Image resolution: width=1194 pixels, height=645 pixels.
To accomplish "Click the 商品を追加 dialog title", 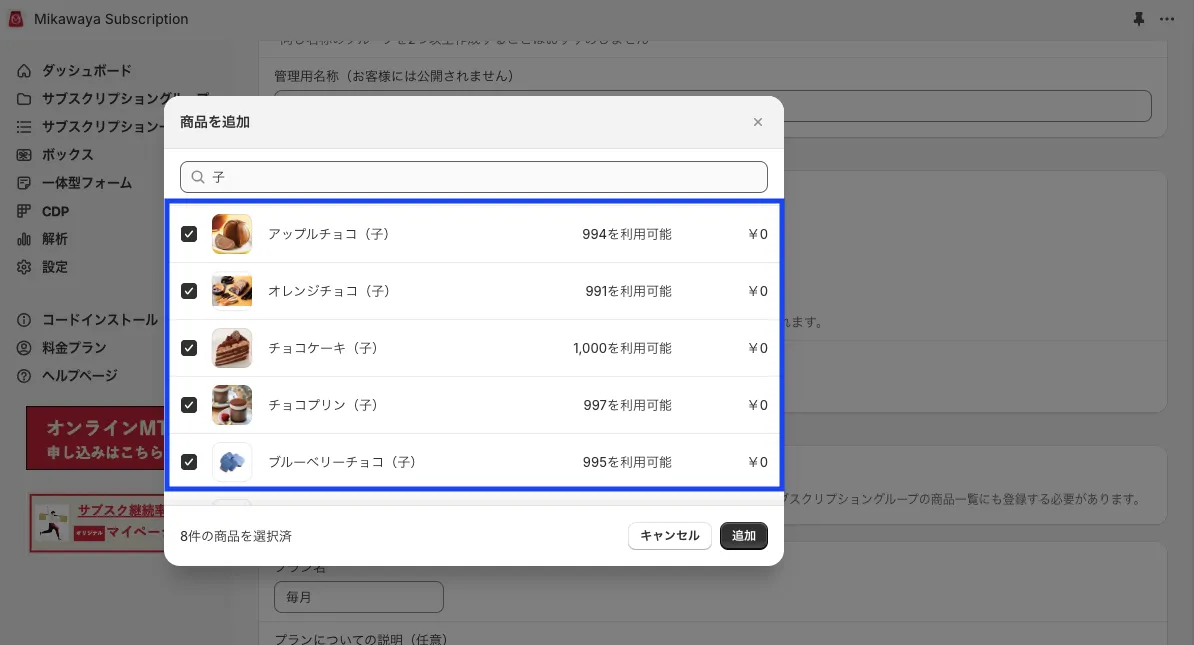I will click(x=215, y=122).
